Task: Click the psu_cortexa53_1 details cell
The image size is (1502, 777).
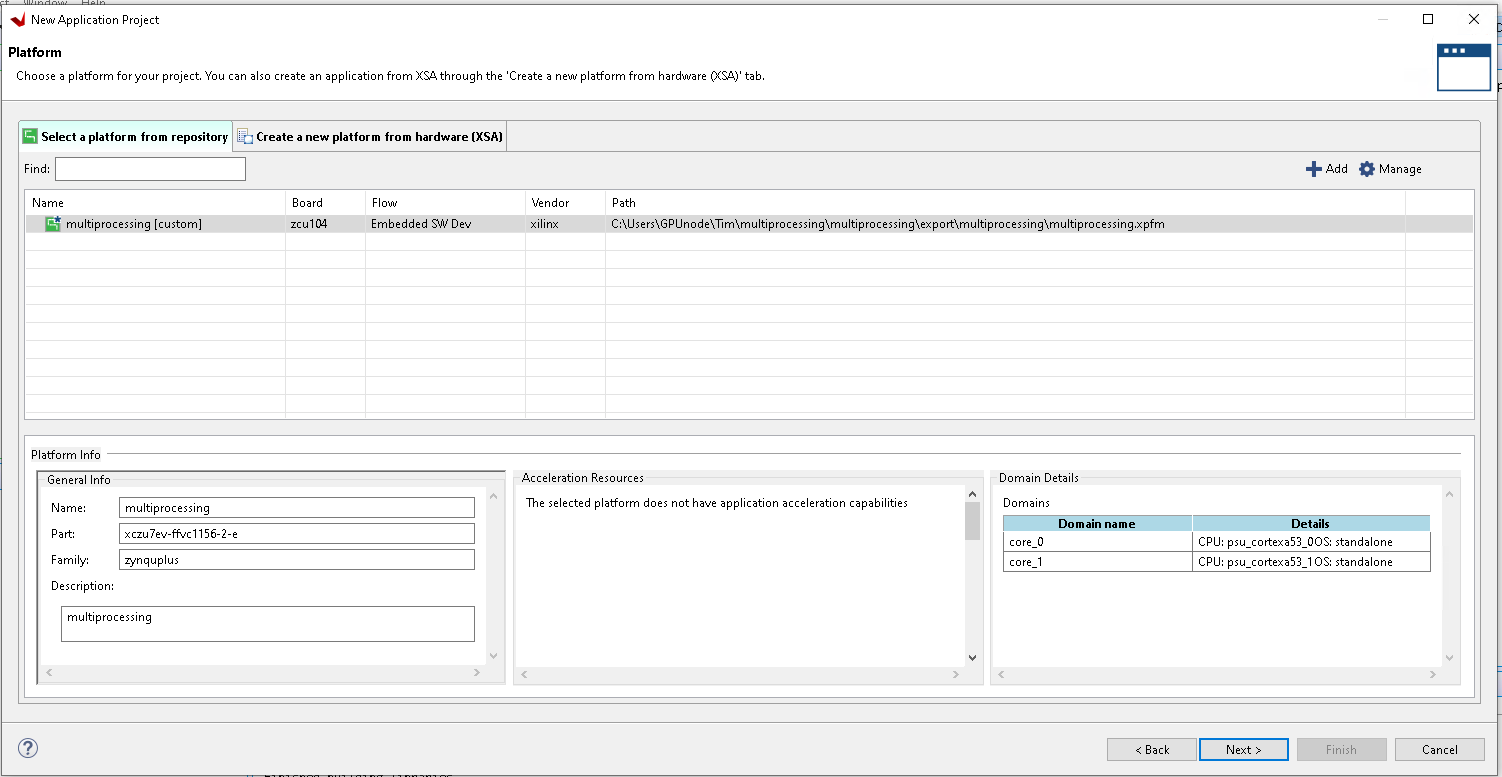Action: tap(1311, 562)
